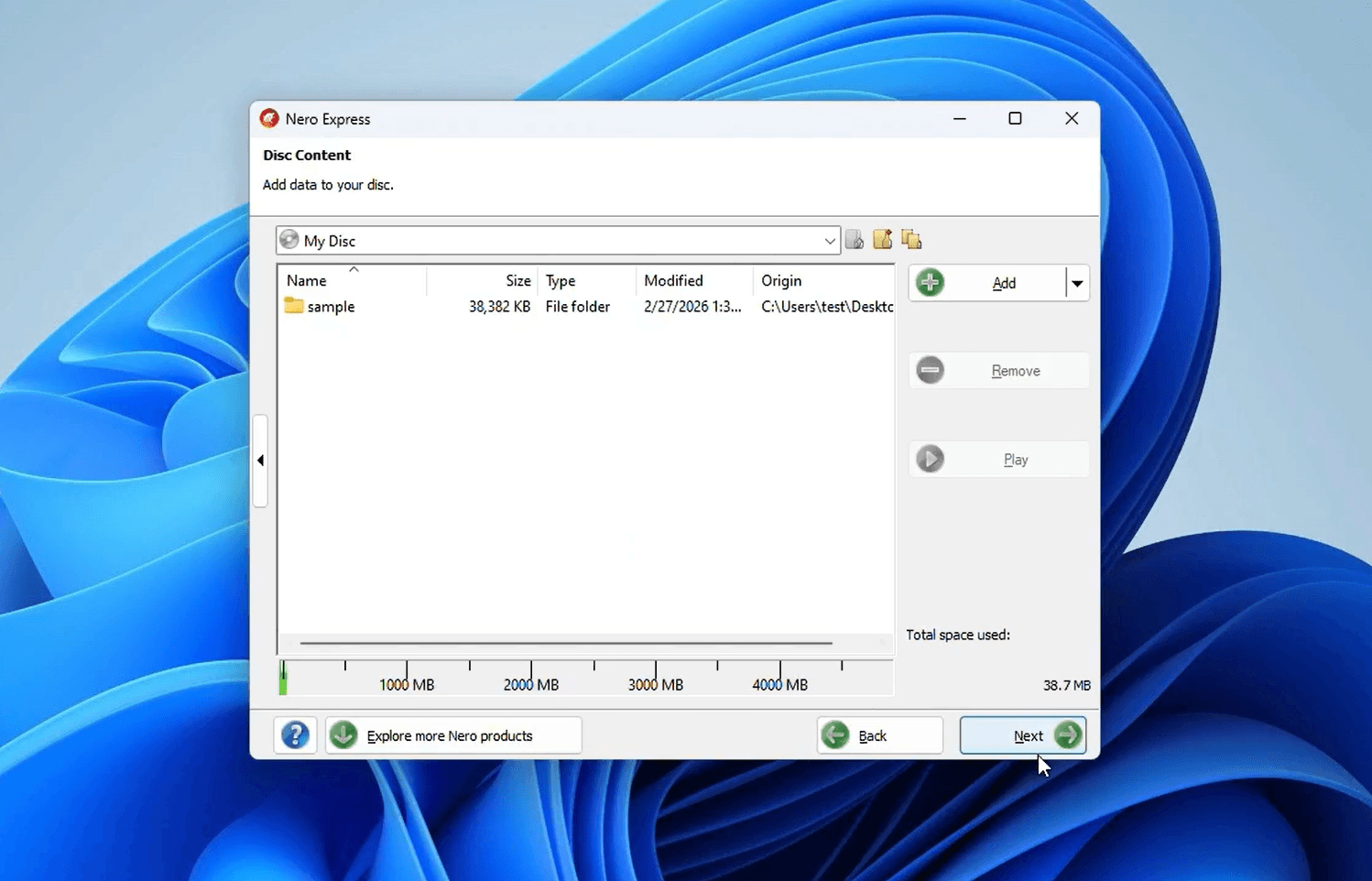Click the Nero Express flame icon in title bar
This screenshot has width=1372, height=881.
pos(268,118)
